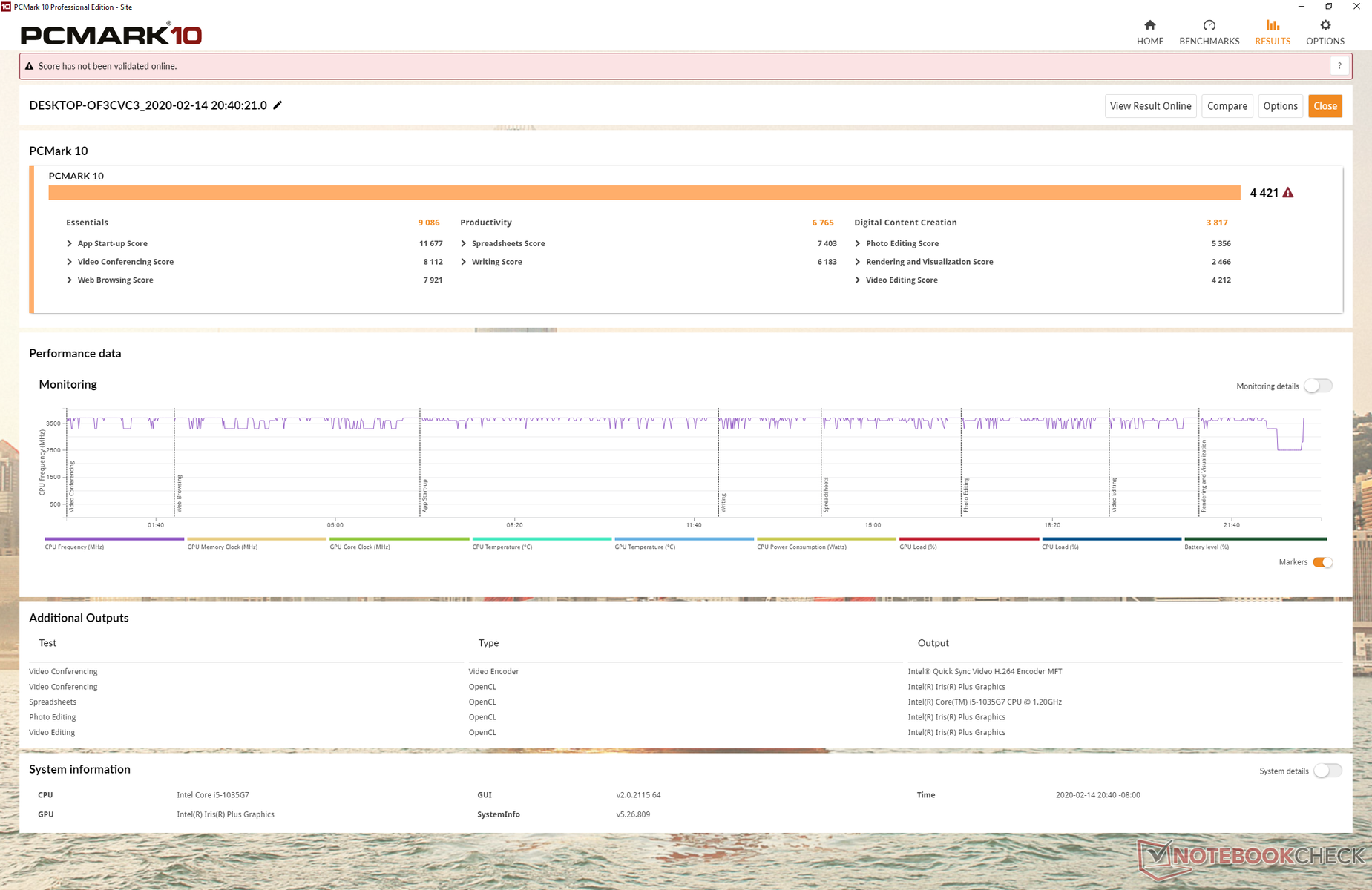Select CPU Frequency (MHz) legend swatch
Screen dimensions: 1372x890
[114, 539]
